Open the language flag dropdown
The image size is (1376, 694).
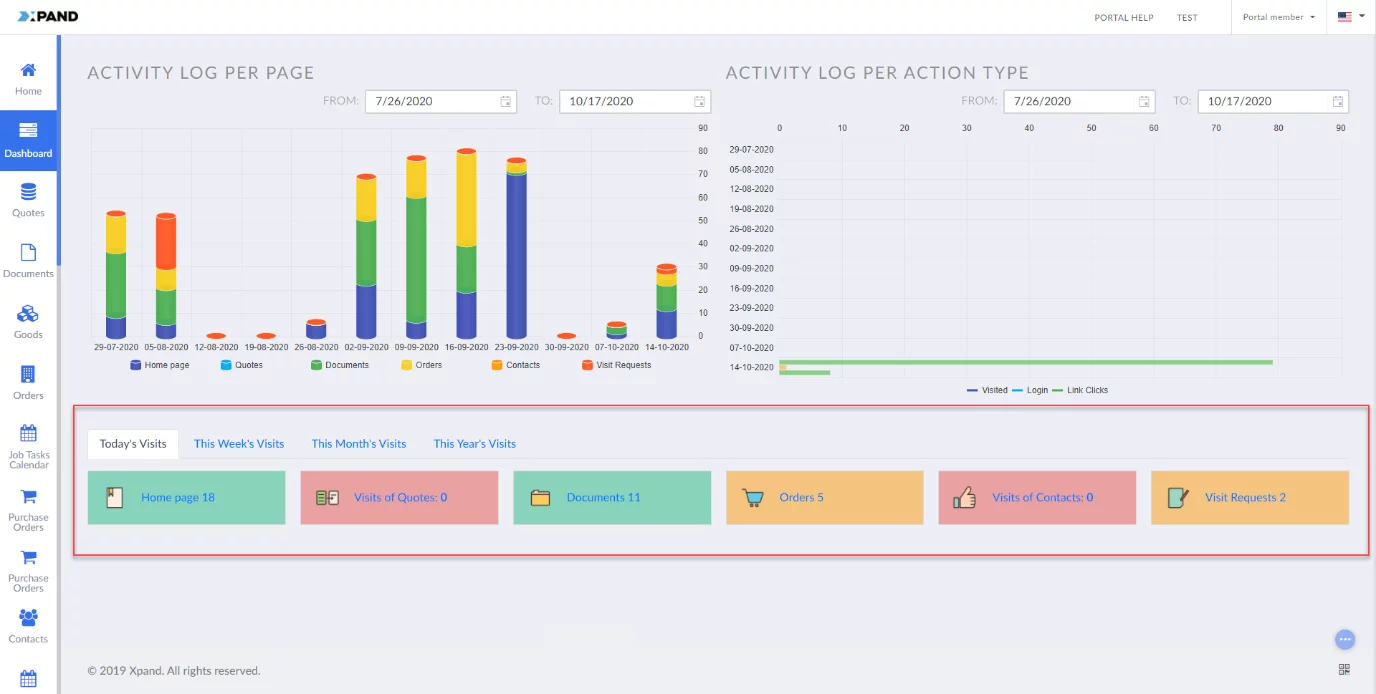pyautogui.click(x=1350, y=17)
